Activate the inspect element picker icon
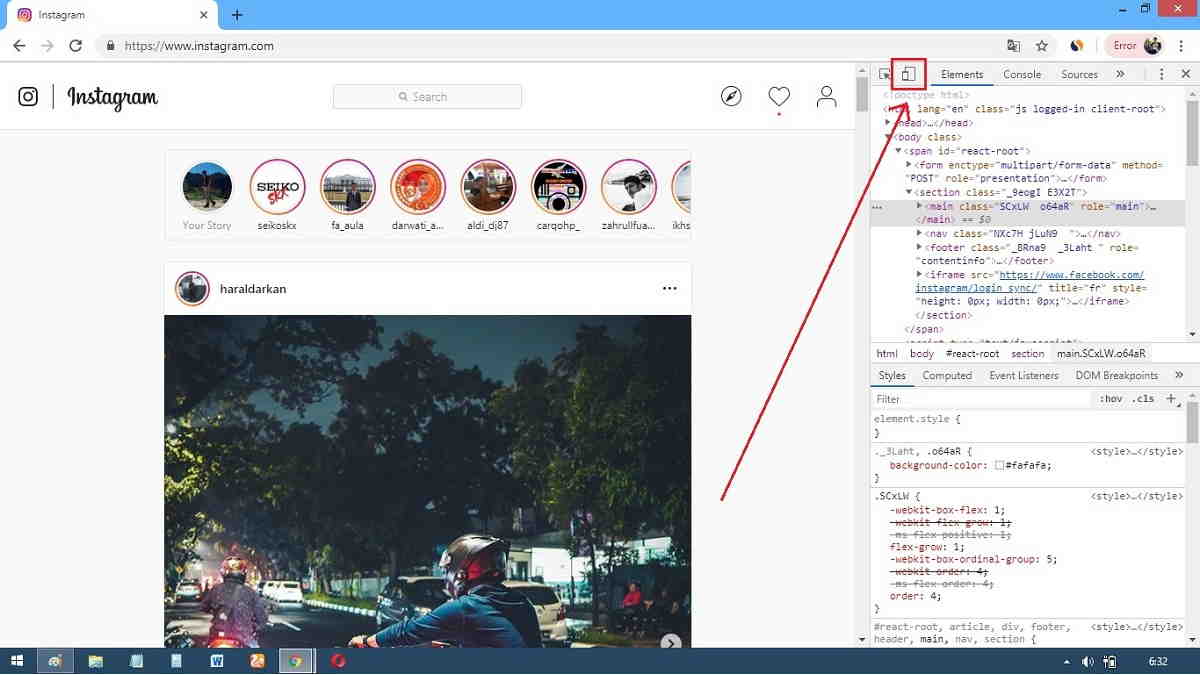This screenshot has width=1200, height=675. (885, 74)
